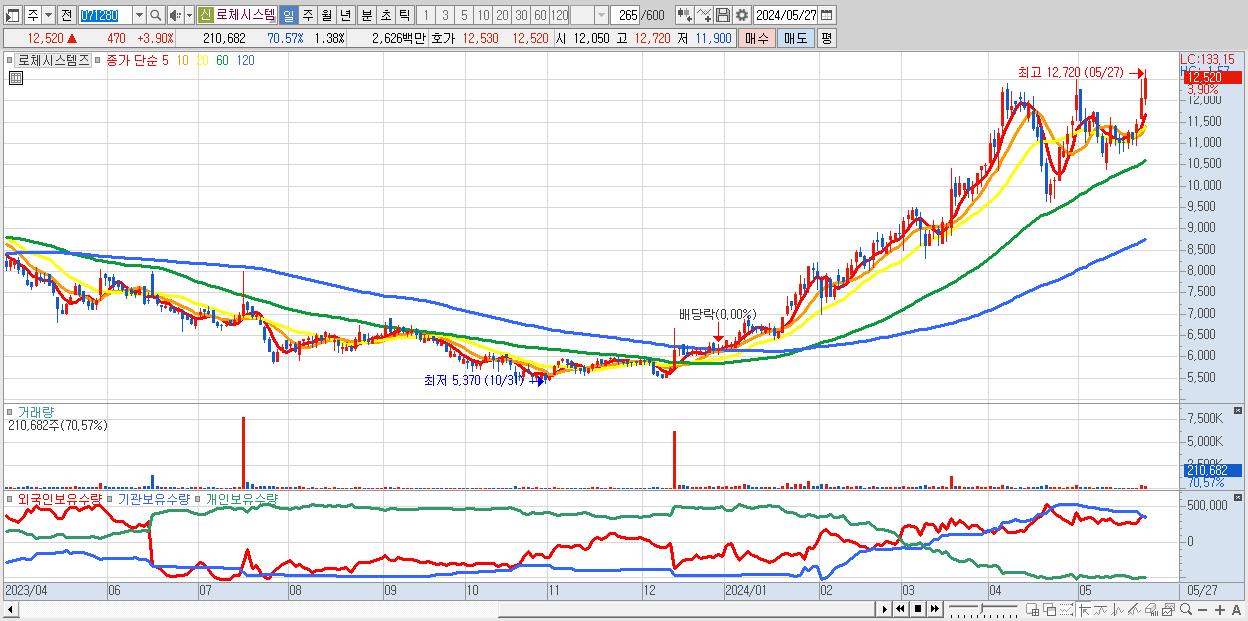1248x621 pixels.
Task: Click the 매도 sell button
Action: click(795, 38)
